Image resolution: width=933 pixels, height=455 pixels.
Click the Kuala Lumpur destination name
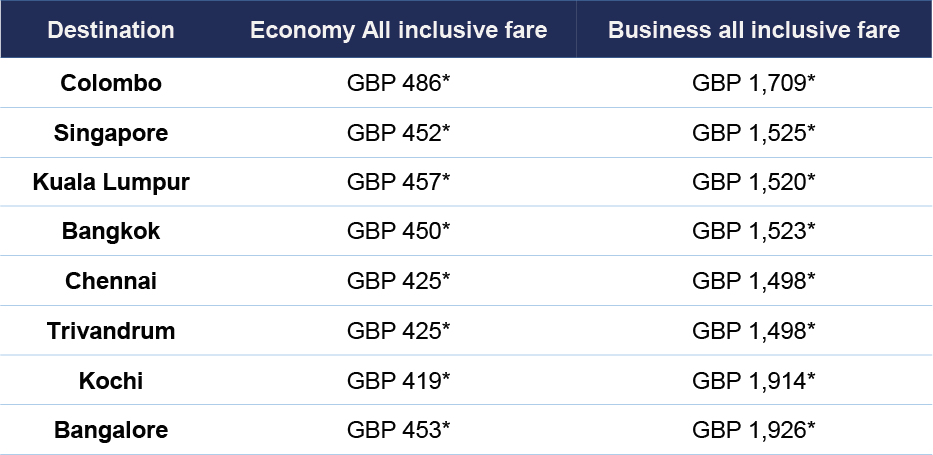point(111,183)
